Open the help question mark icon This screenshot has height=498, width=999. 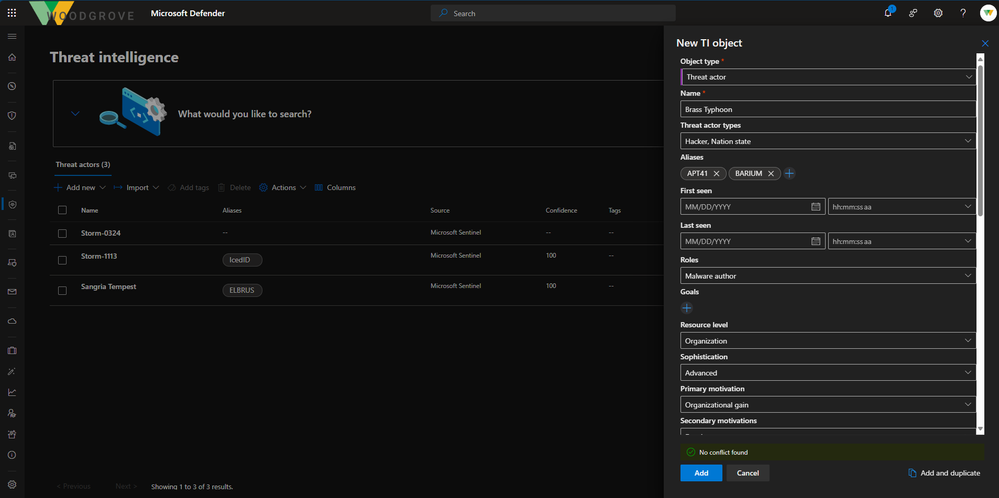(963, 13)
